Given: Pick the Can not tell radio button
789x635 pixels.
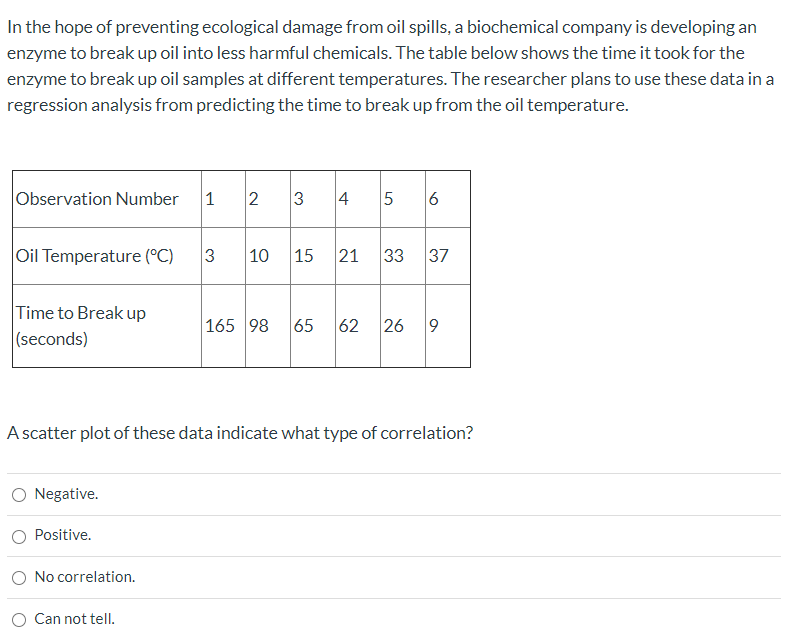Looking at the screenshot, I should click(x=20, y=619).
